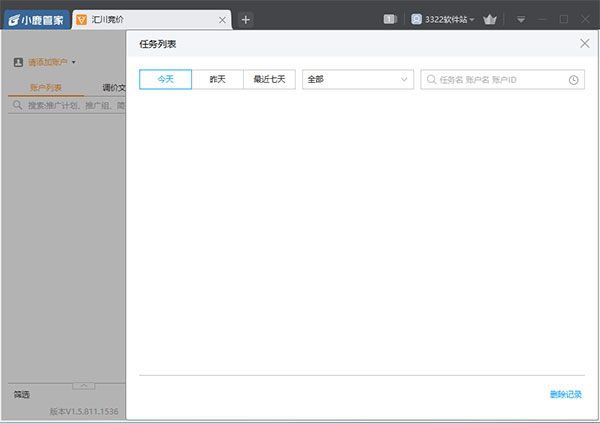Viewport: 600px width, 423px height.
Task: Select the 今天 filter
Action: click(165, 79)
